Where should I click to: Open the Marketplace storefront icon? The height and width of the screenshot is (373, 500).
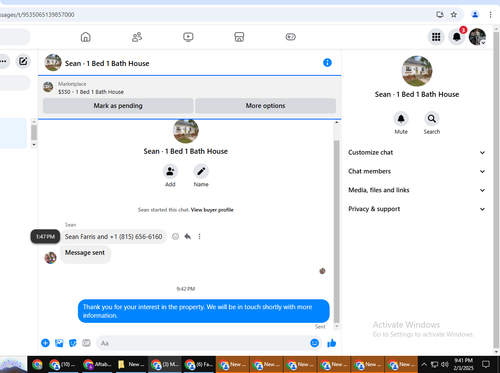click(239, 37)
